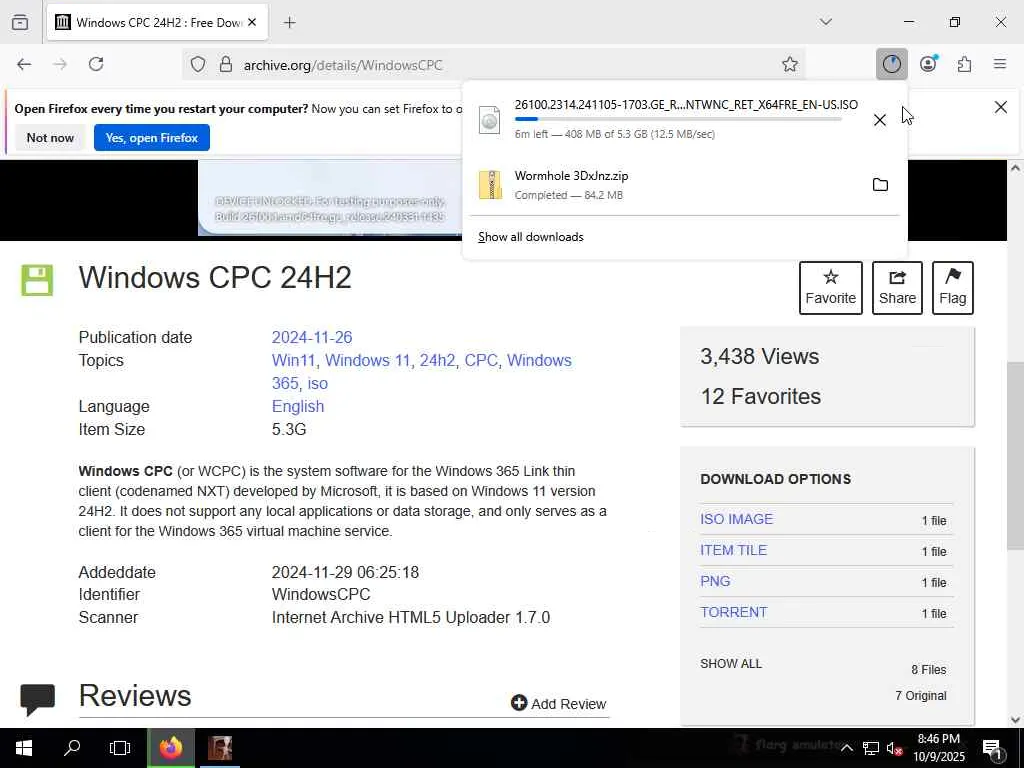Open the CPC topic link
This screenshot has width=1024, height=768.
point(481,360)
